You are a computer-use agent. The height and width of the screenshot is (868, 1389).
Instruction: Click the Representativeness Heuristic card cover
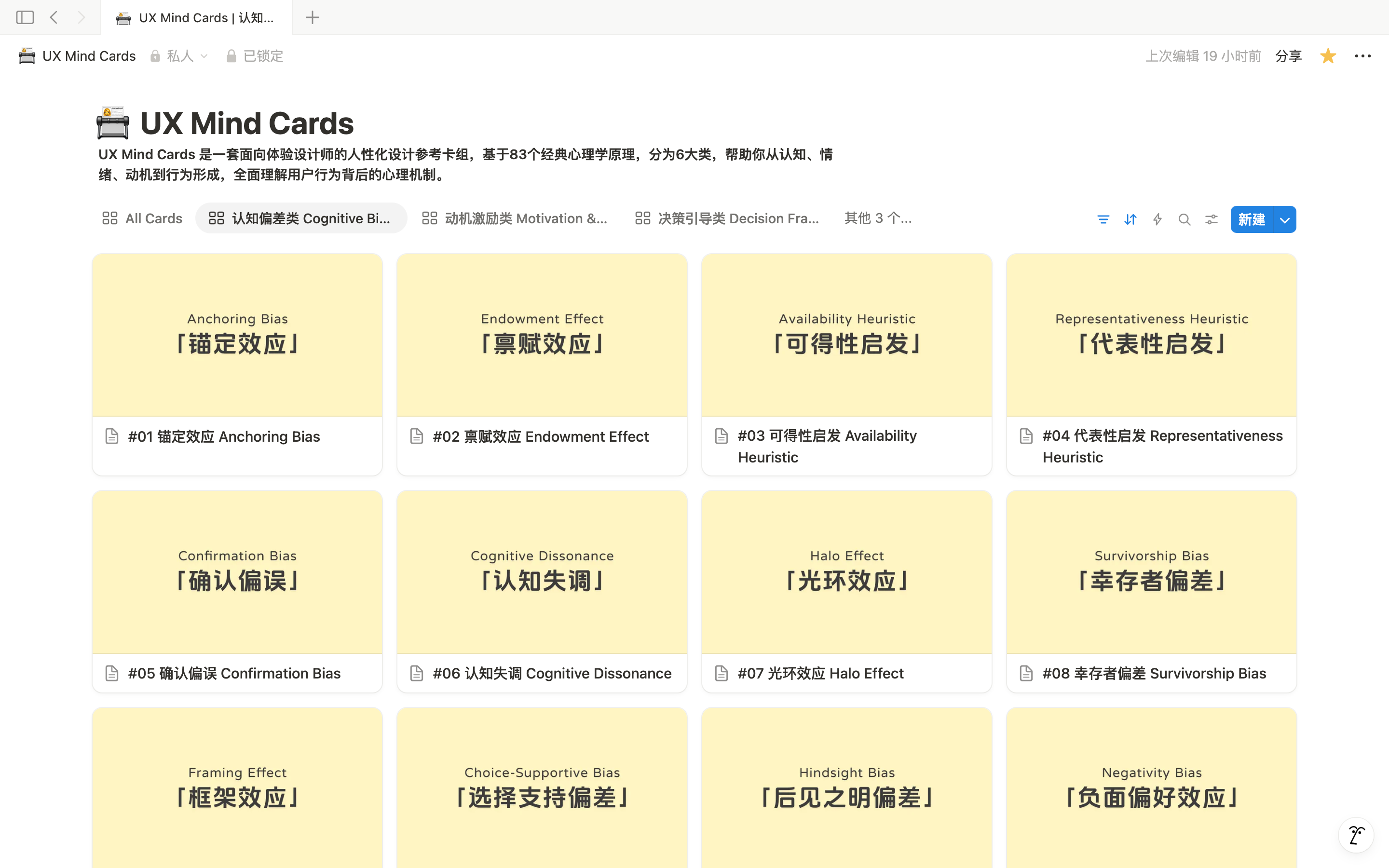click(x=1151, y=335)
